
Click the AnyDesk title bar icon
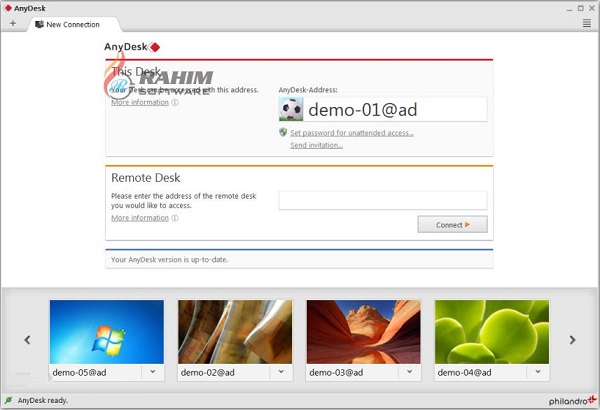click(8, 8)
